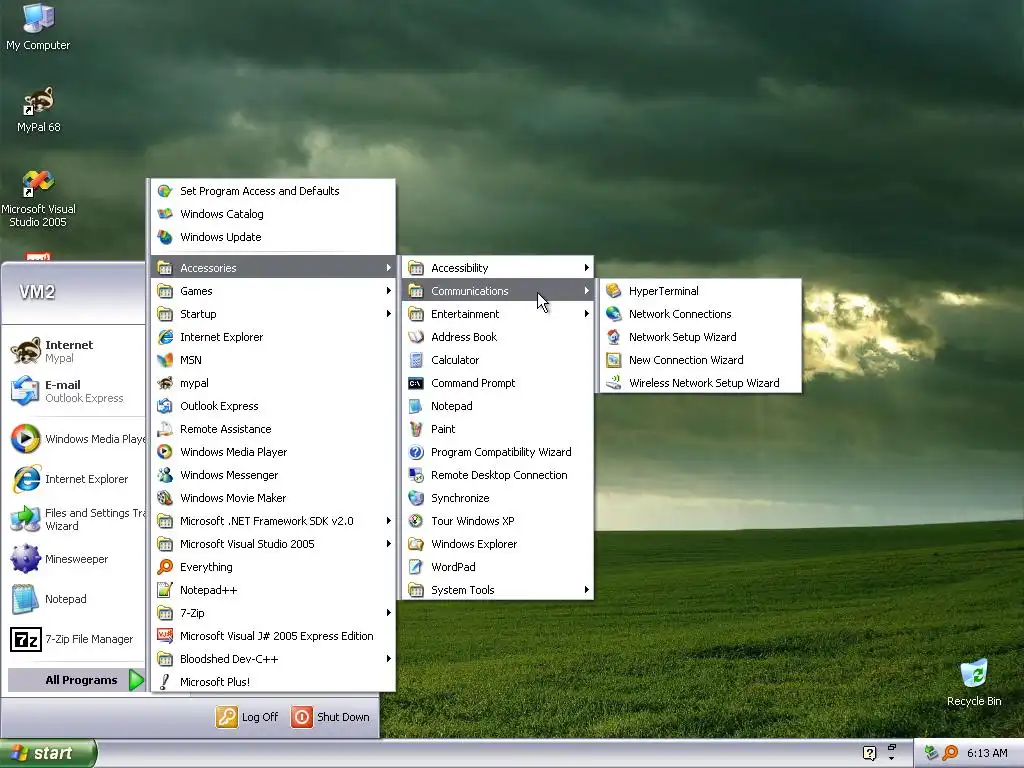Click the All Programs button
Viewport: 1024px width, 768px height.
76,680
